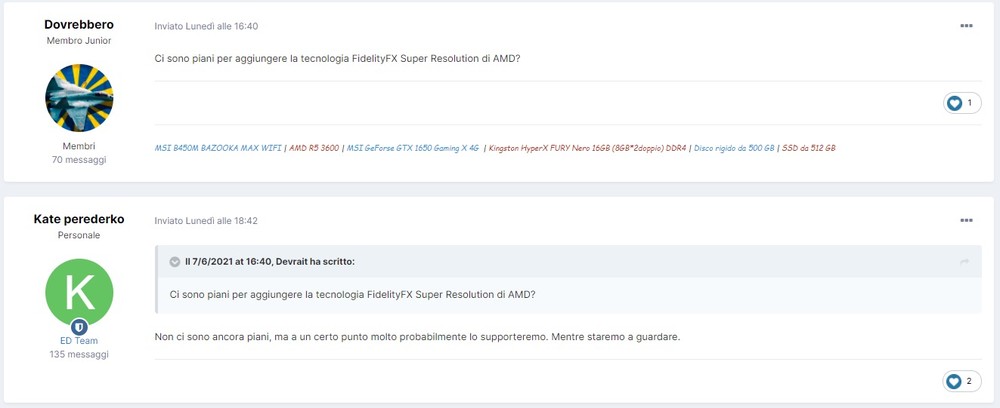The width and height of the screenshot is (1000, 408).
Task: Collapse the quoted message from Devrait
Action: point(175,262)
